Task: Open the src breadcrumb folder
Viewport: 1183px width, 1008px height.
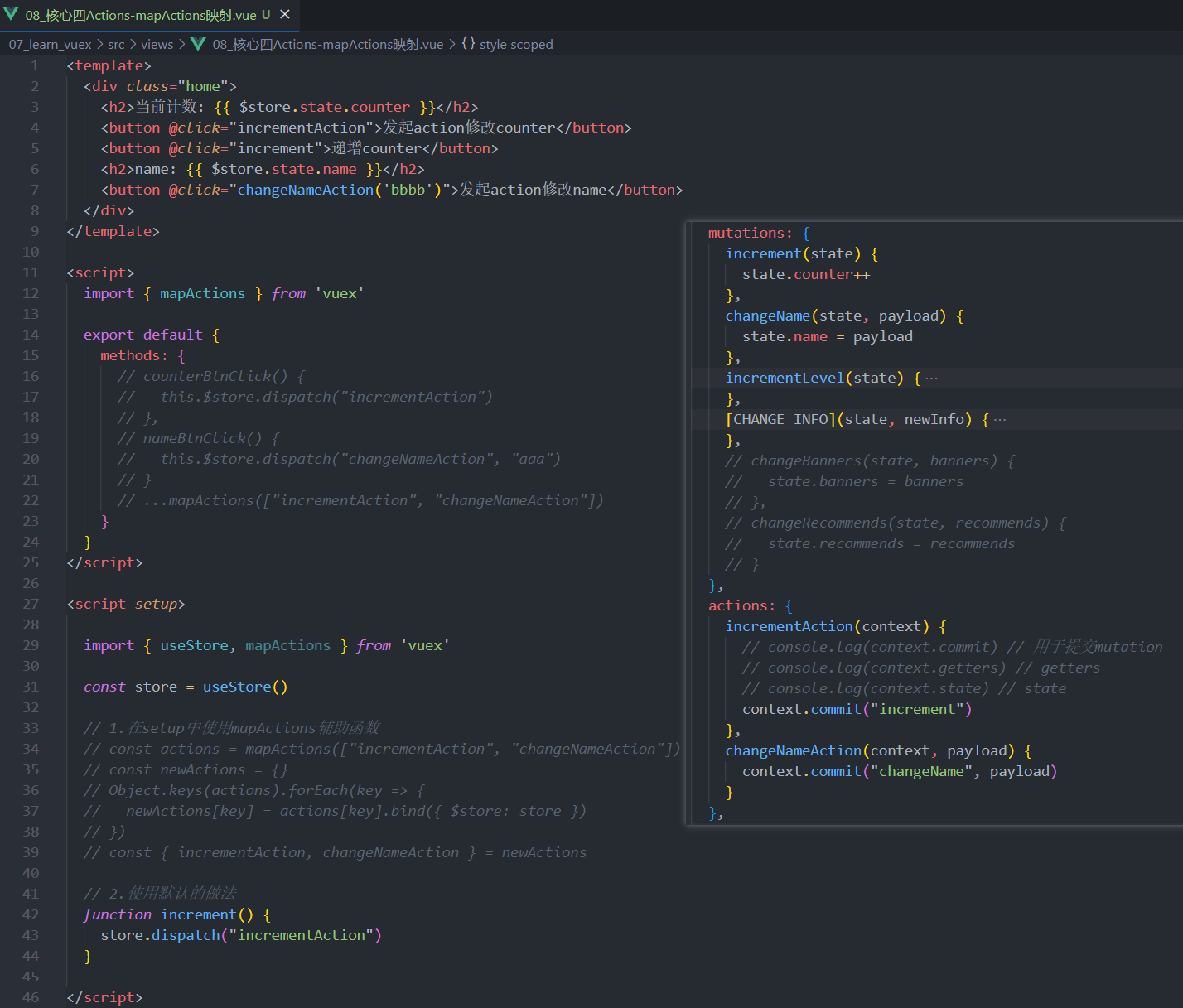Action: 116,45
